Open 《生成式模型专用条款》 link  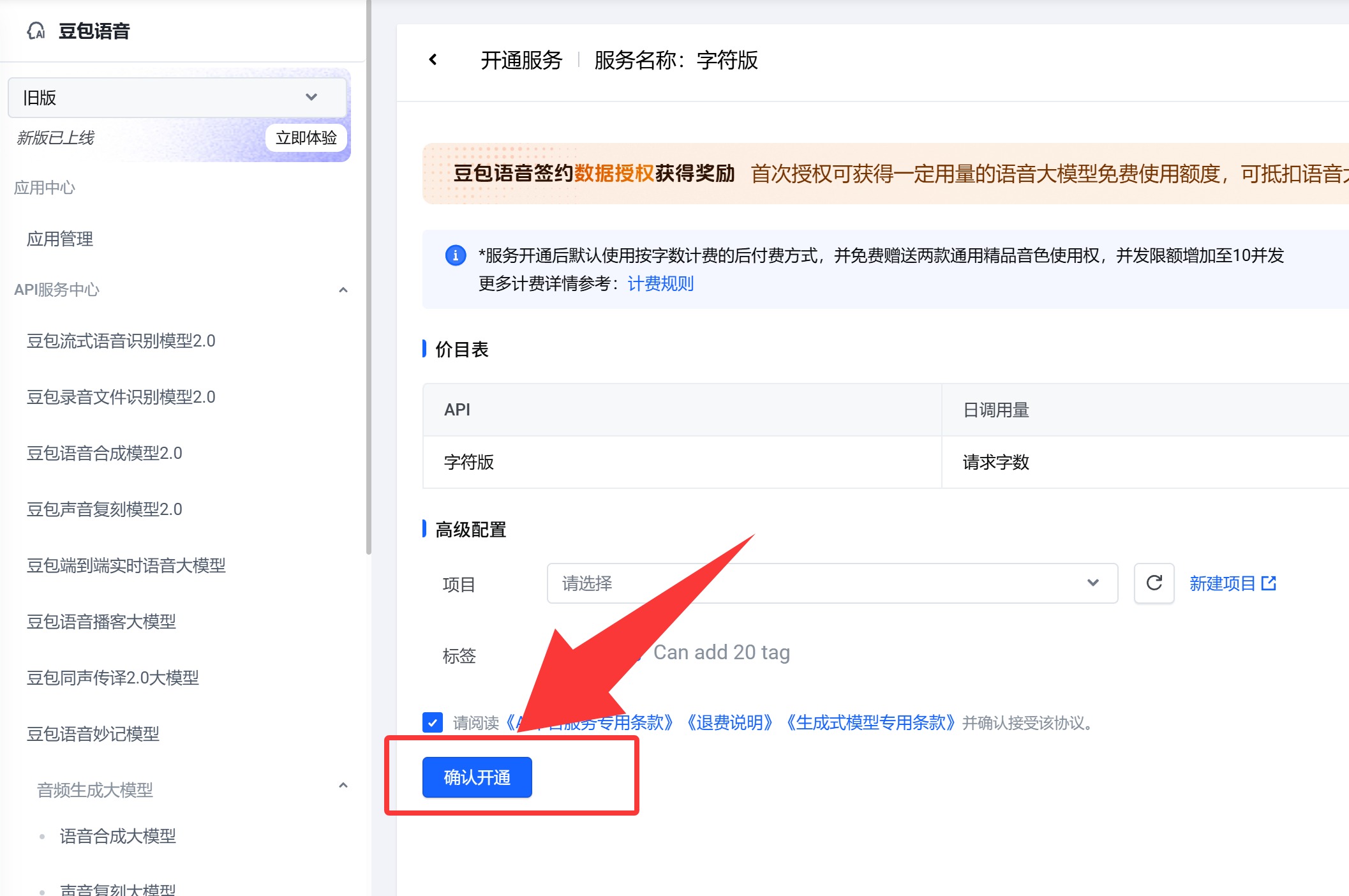pyautogui.click(x=870, y=722)
